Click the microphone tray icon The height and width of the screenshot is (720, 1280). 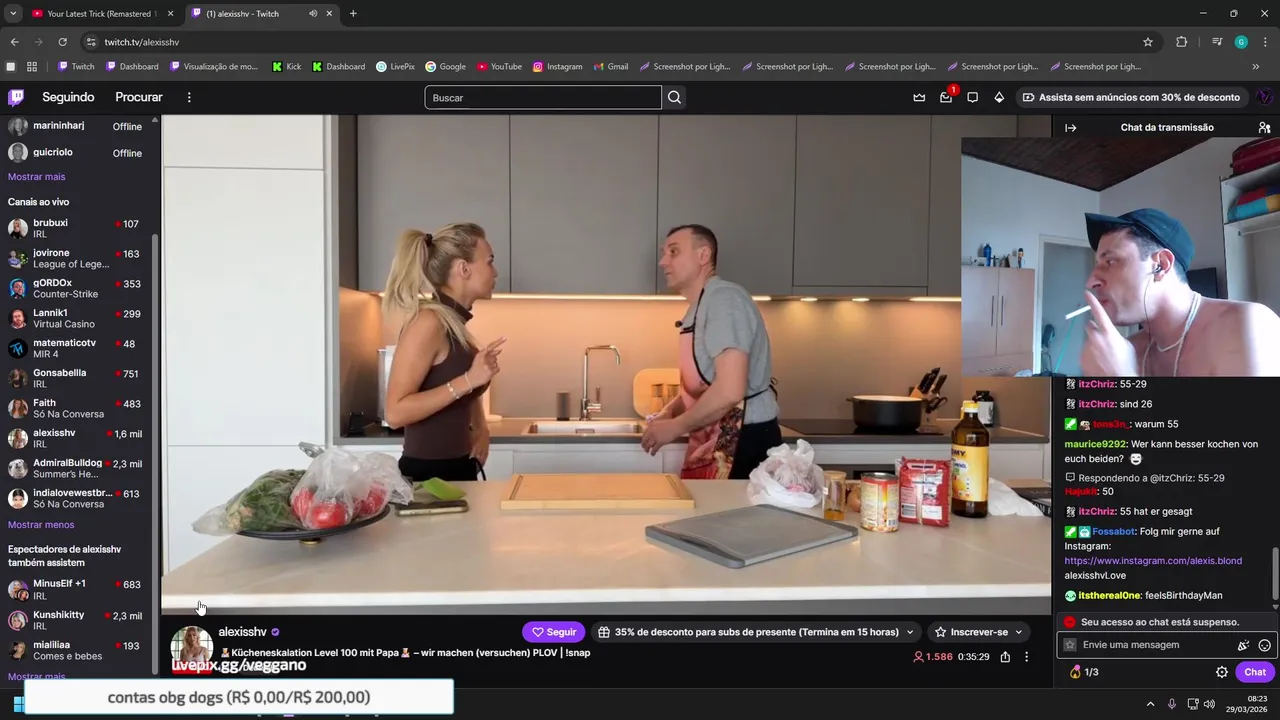click(1171, 704)
